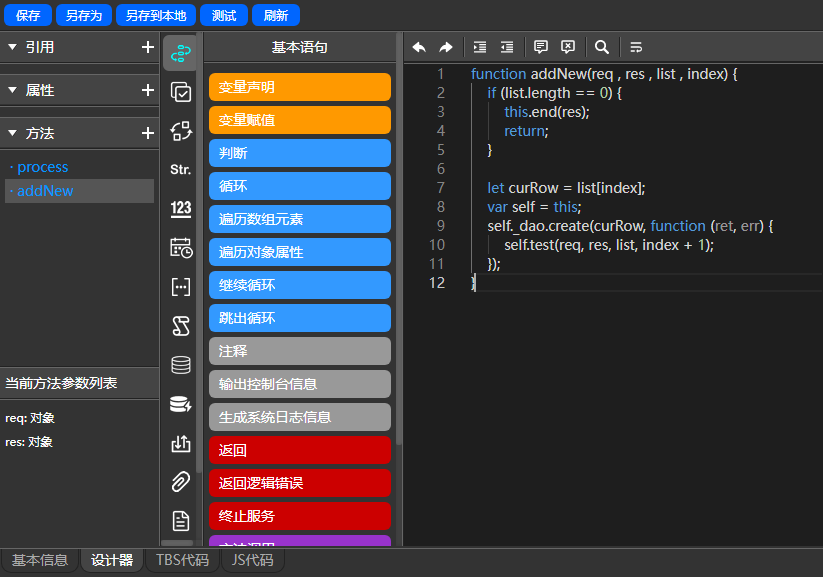Select the basic statements flow icon
This screenshot has width=823, height=577.
click(181, 53)
